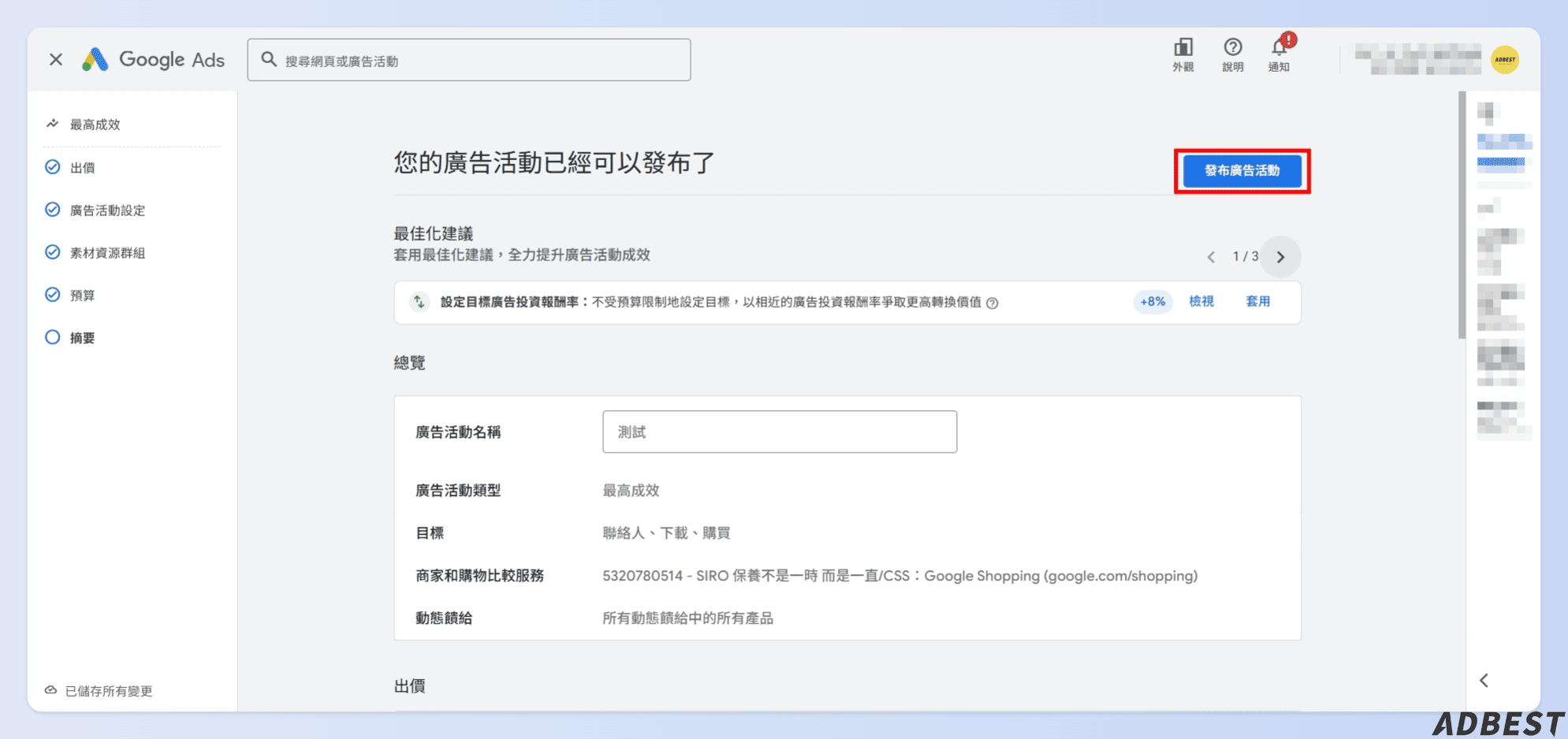Click the checkmark icon beside 廣告活動設定
Image resolution: width=1568 pixels, height=739 pixels.
(x=53, y=209)
